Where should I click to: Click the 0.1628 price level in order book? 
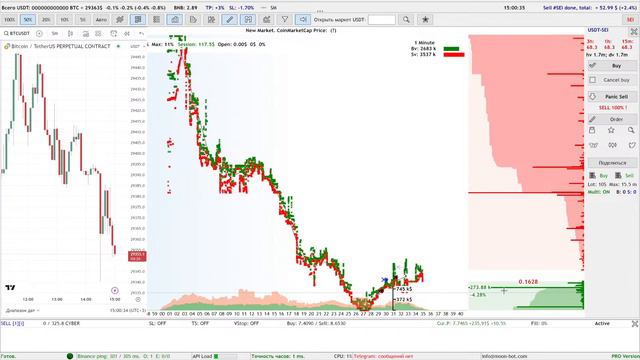point(528,282)
